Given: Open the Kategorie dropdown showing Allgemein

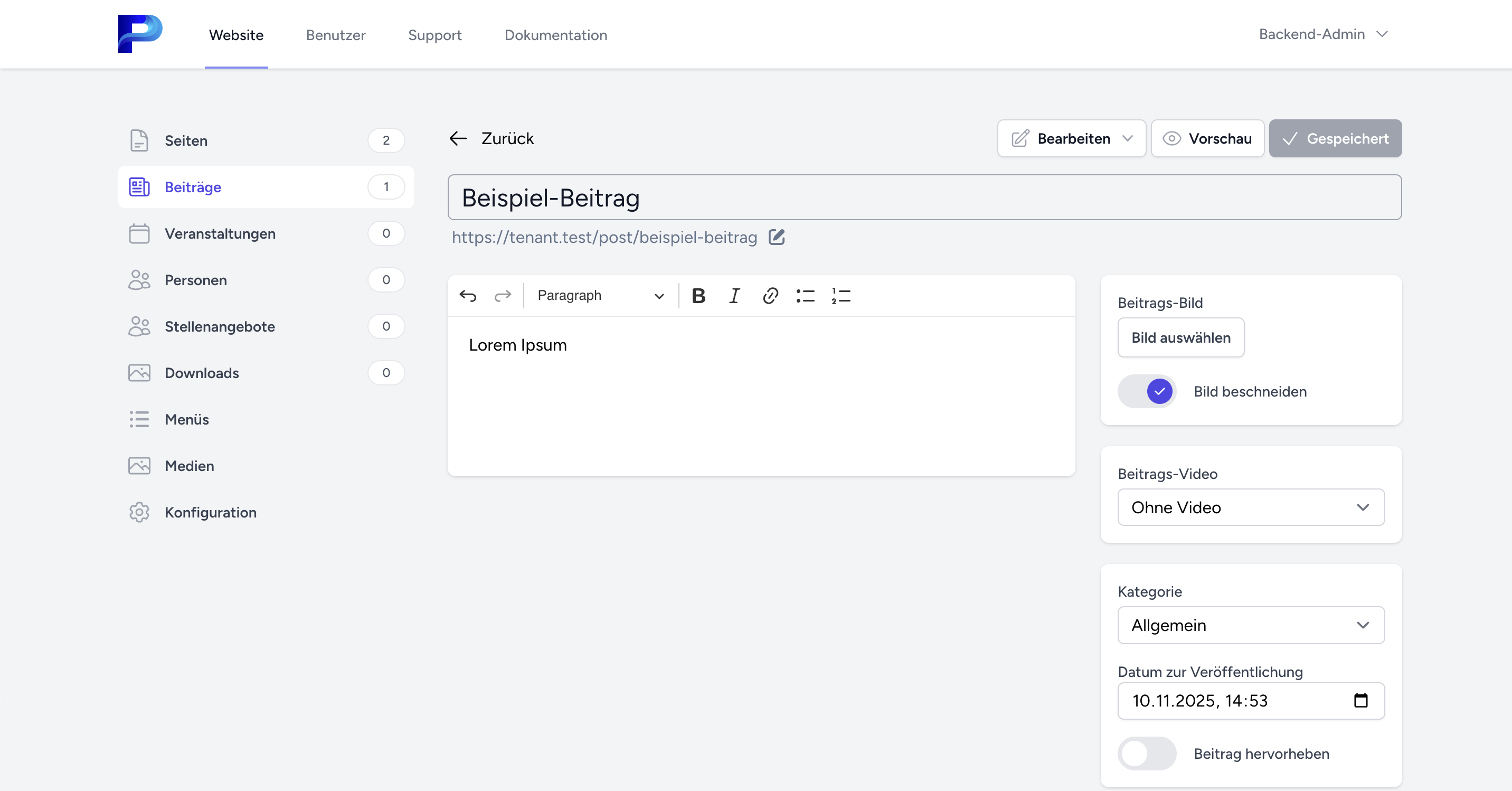Looking at the screenshot, I should coord(1250,625).
